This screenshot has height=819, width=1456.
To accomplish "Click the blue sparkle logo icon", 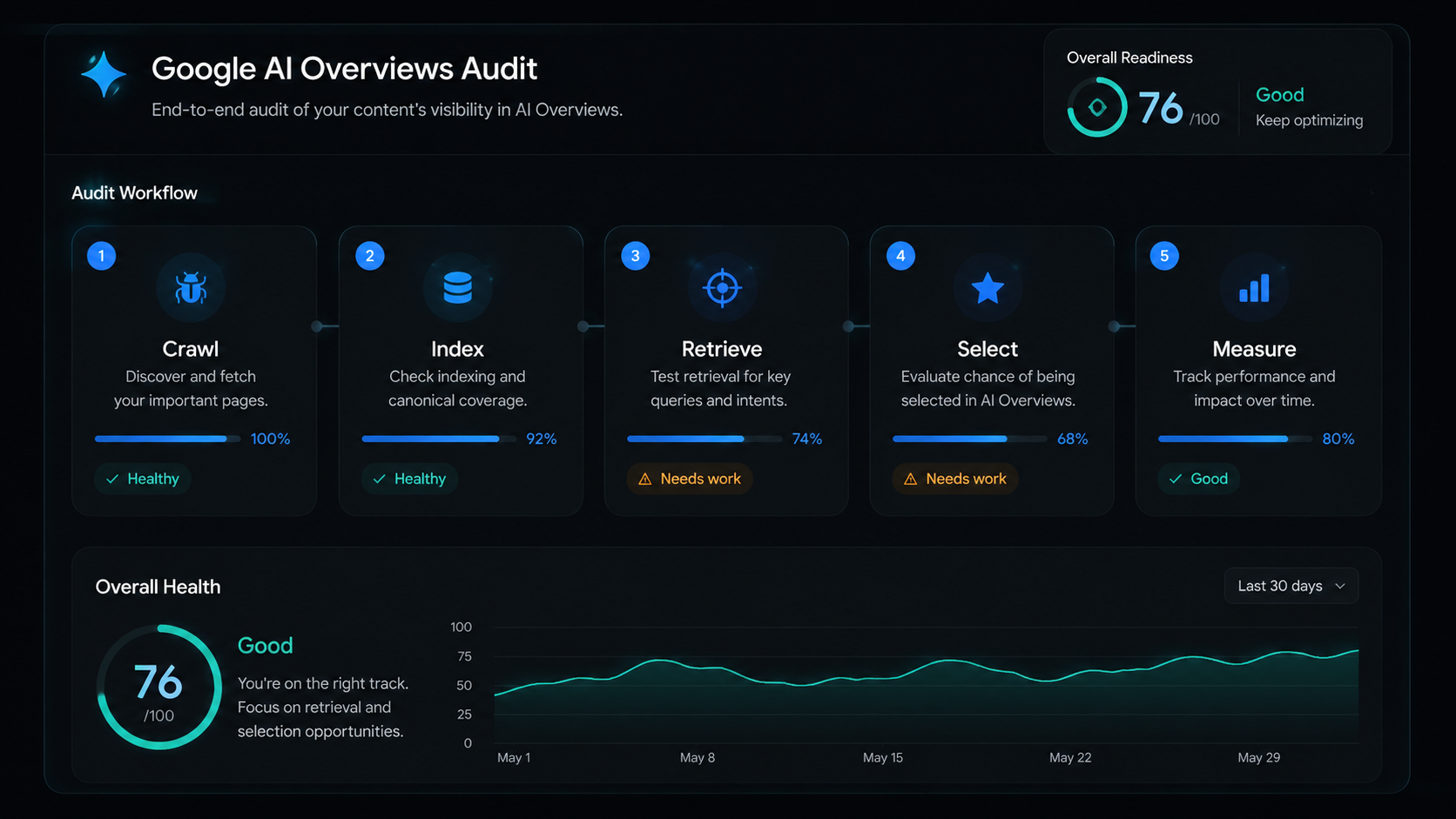I will pyautogui.click(x=104, y=74).
